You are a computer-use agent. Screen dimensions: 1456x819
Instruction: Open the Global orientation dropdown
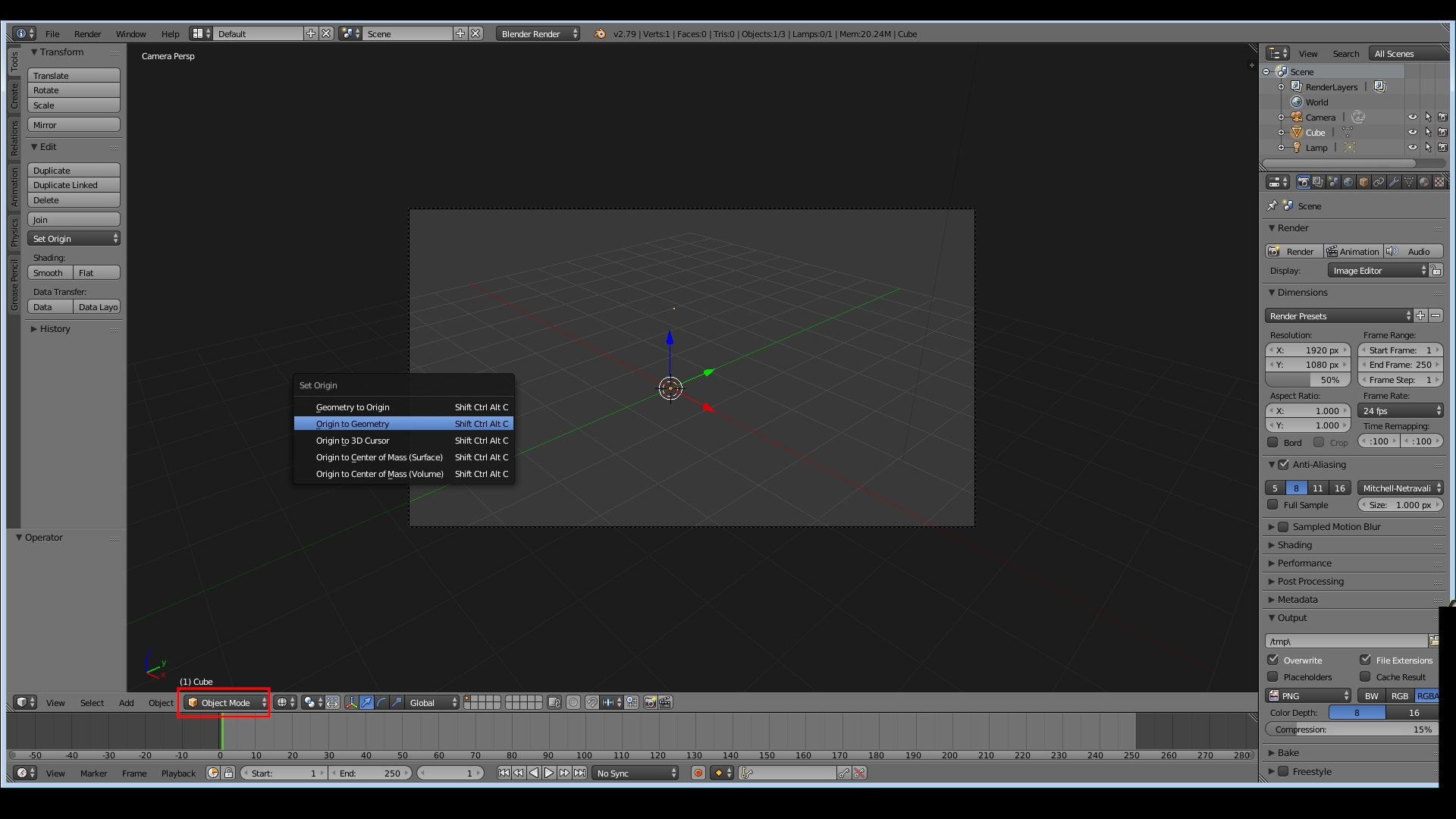point(433,702)
